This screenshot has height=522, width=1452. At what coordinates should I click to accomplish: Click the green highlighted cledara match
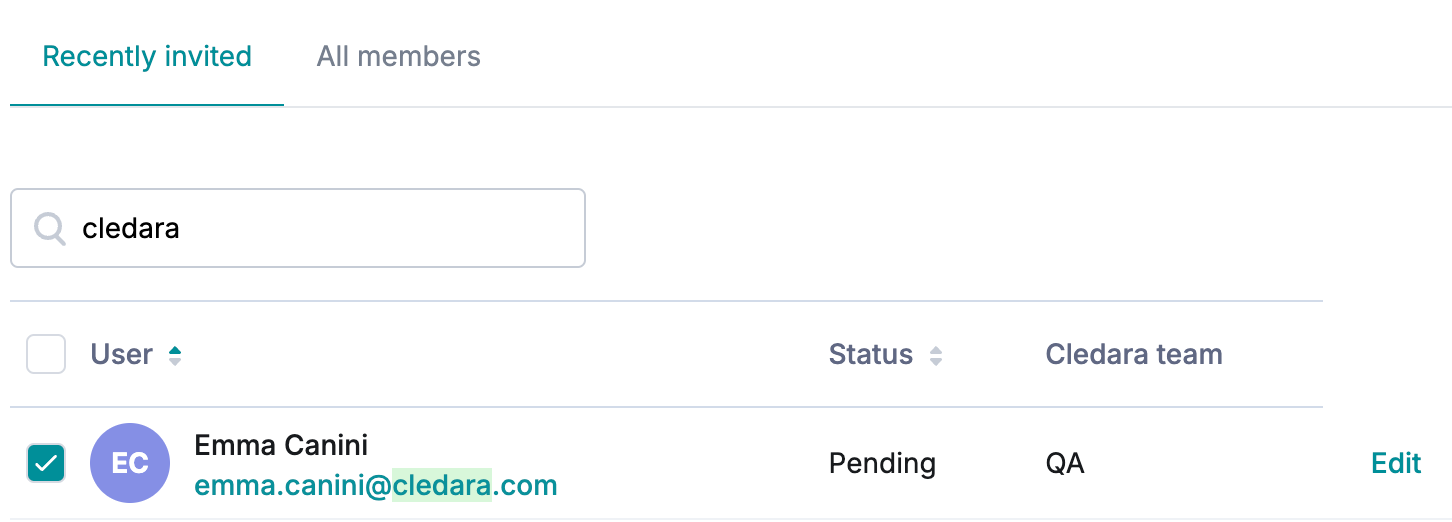coord(442,486)
